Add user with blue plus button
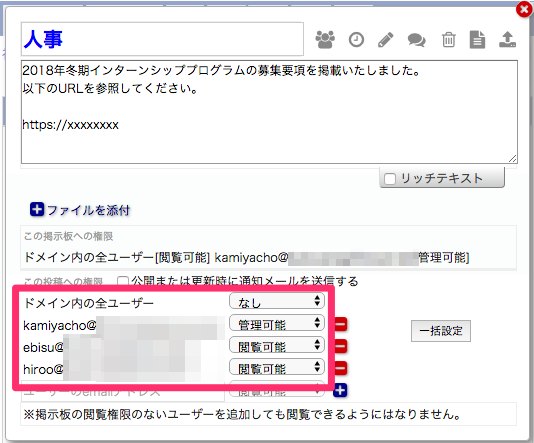This screenshot has height=443, width=534. click(x=340, y=390)
